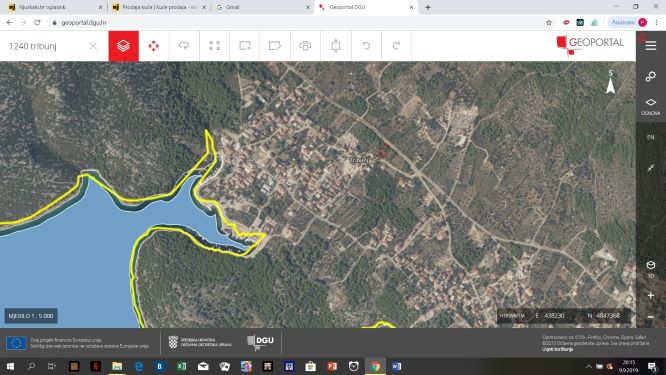The height and width of the screenshot is (375, 666).
Task: Click the DGU logo in footer
Action: [x=260, y=342]
